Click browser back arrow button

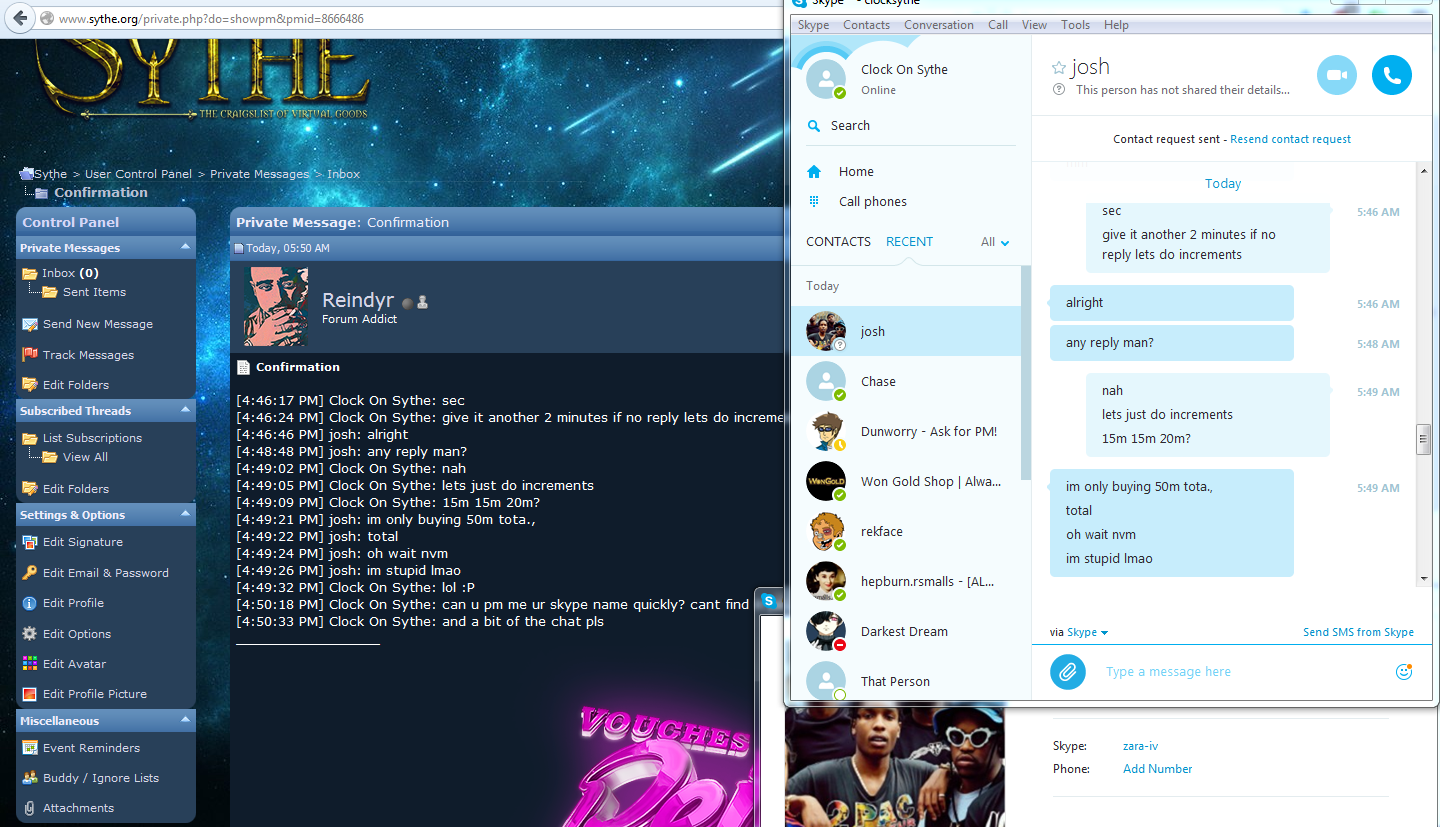click(19, 18)
